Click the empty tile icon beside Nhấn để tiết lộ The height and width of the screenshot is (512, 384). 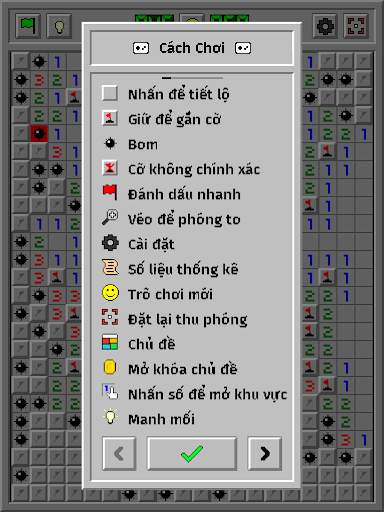coord(110,93)
